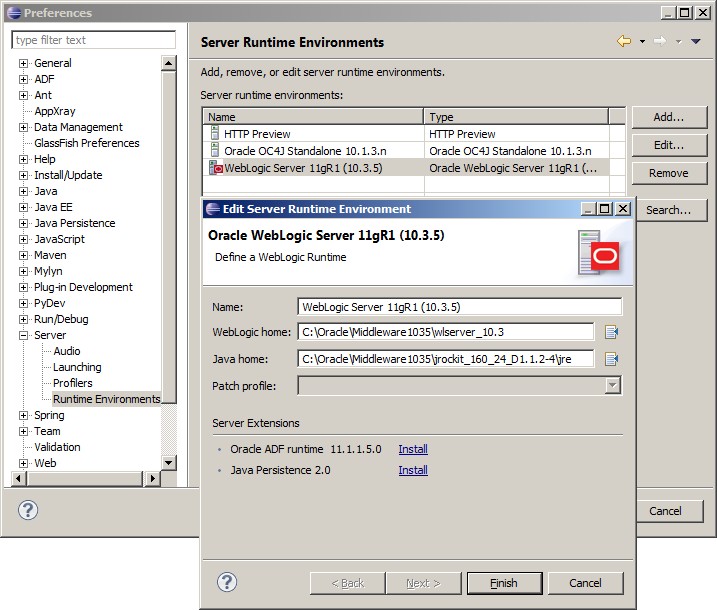Click the Finish button
This screenshot has height=610, width=717.
pos(503,583)
